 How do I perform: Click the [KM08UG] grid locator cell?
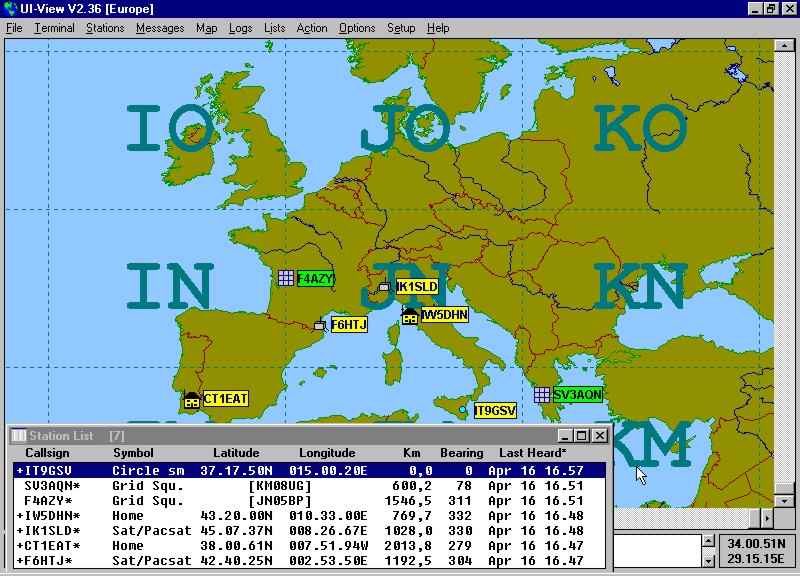(x=280, y=486)
